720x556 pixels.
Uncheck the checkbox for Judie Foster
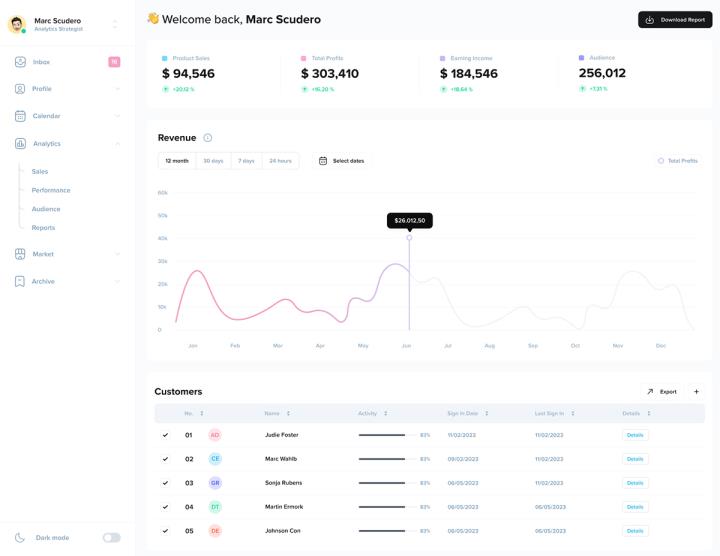[165, 435]
